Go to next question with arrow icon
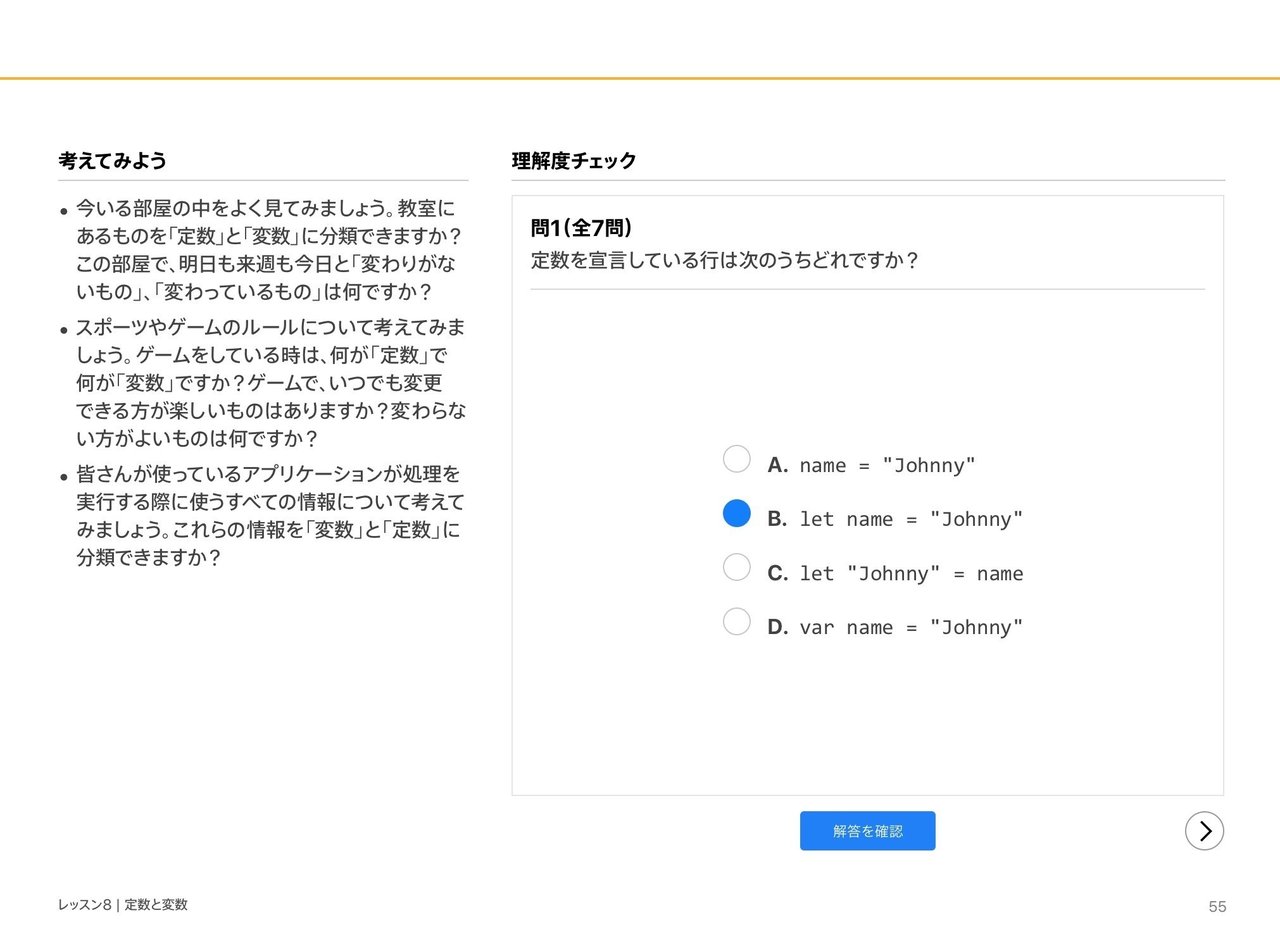 [1204, 831]
